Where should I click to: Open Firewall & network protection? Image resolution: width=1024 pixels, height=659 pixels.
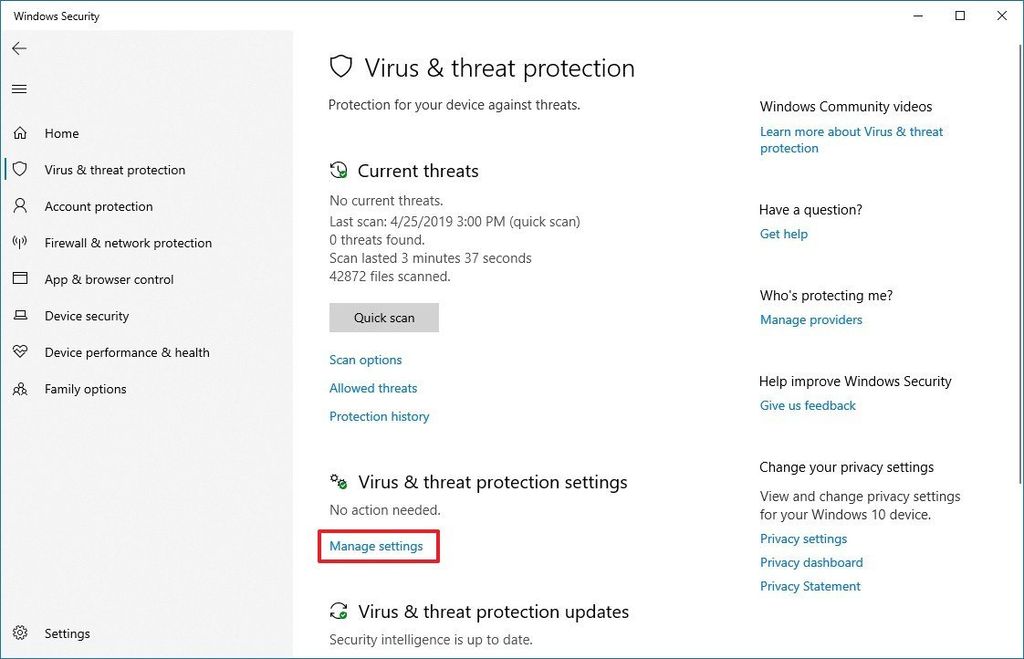click(x=128, y=243)
